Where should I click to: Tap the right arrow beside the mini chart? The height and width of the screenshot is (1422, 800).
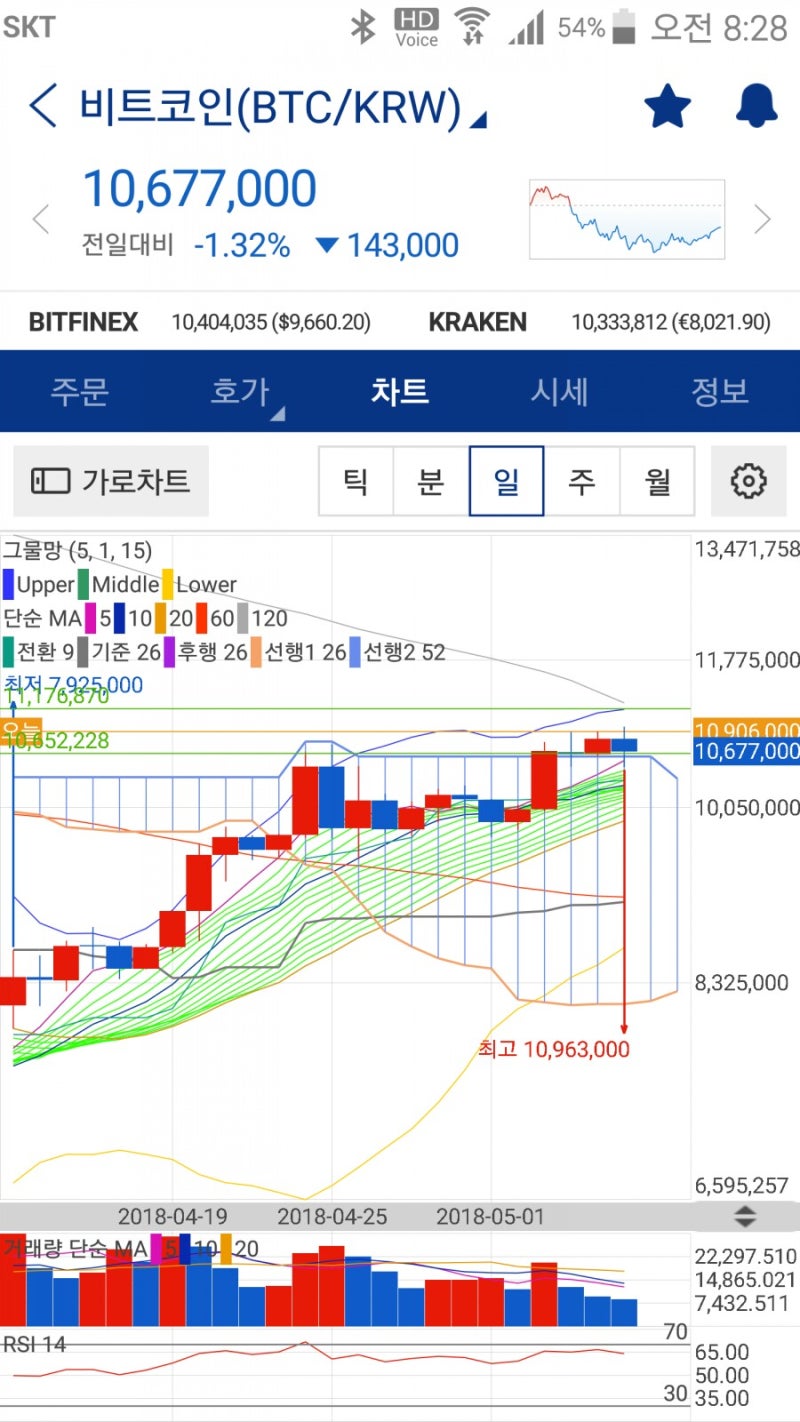[763, 219]
